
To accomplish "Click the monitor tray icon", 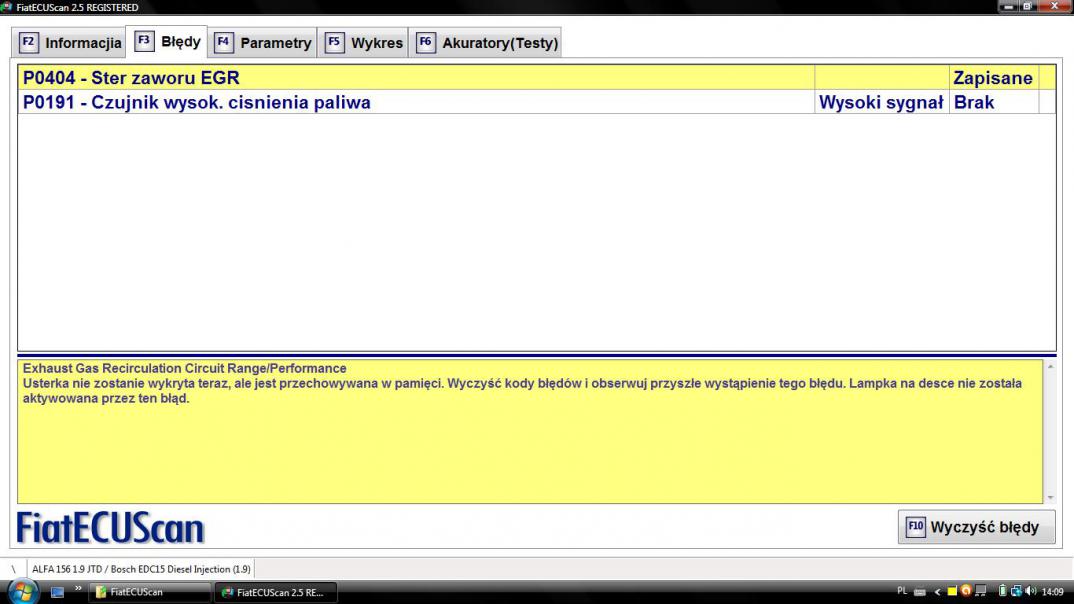I will [981, 591].
